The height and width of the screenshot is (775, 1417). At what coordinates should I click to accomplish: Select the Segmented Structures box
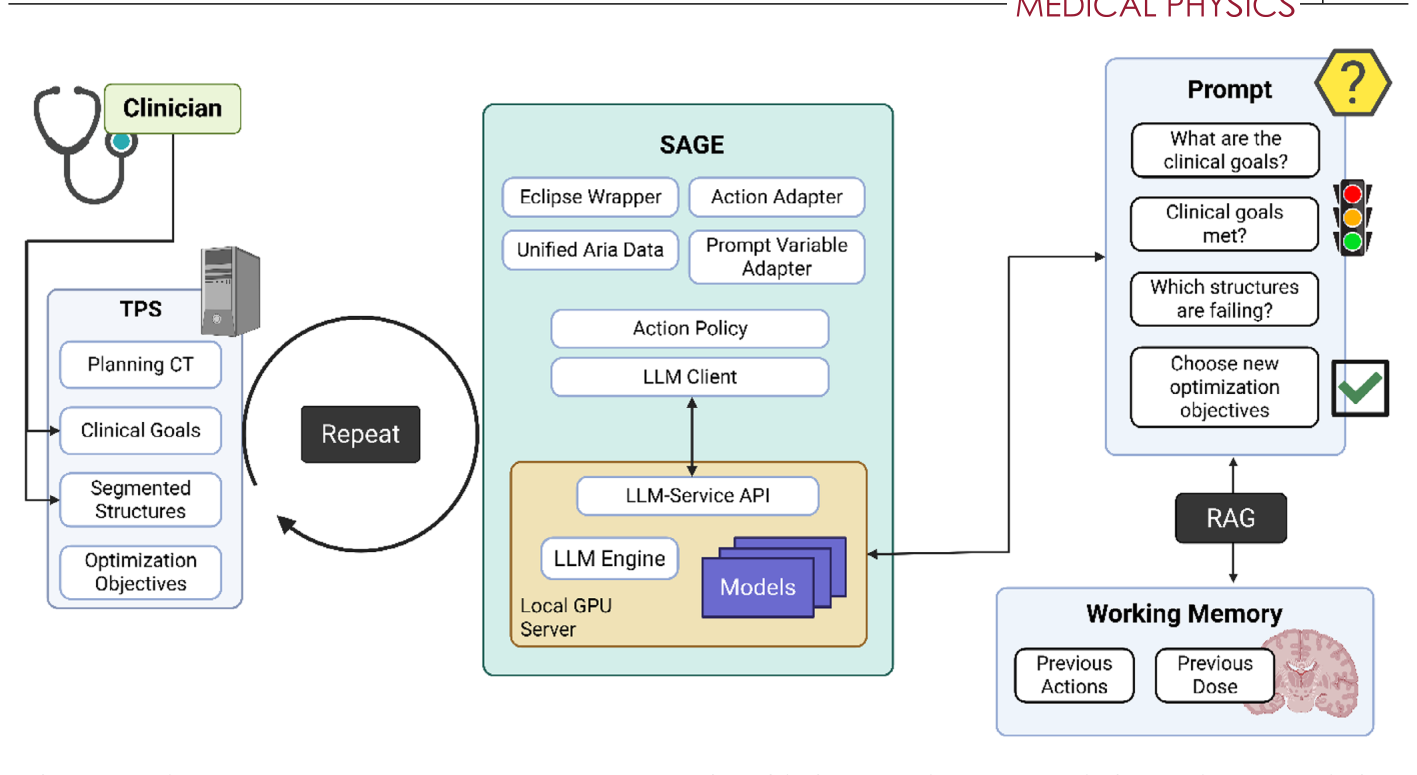coord(140,500)
